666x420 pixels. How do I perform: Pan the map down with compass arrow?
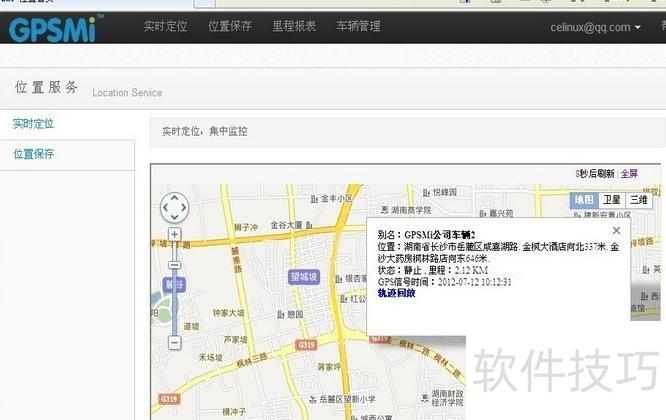[x=174, y=218]
